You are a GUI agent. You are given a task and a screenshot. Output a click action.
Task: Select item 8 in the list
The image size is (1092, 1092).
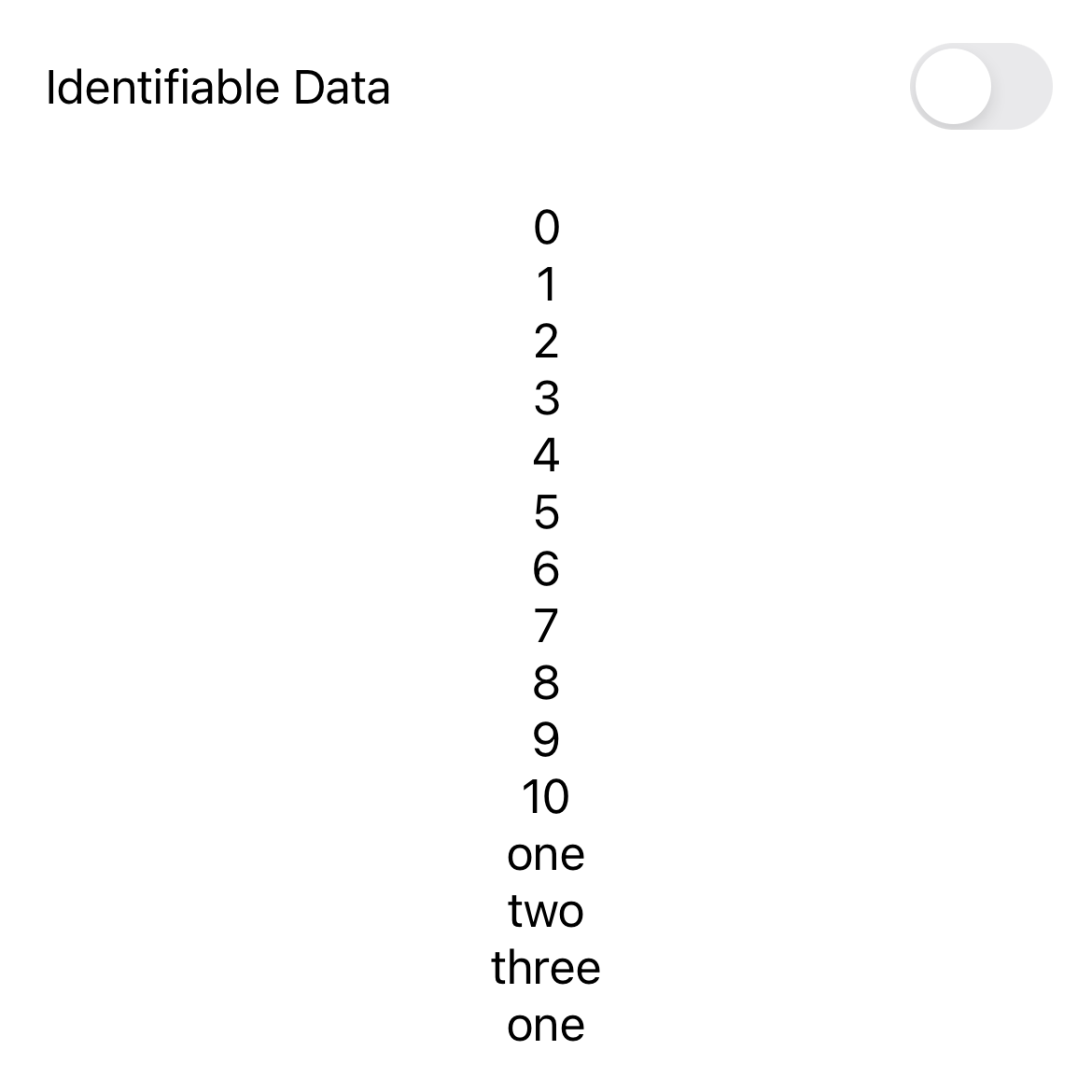tap(545, 682)
